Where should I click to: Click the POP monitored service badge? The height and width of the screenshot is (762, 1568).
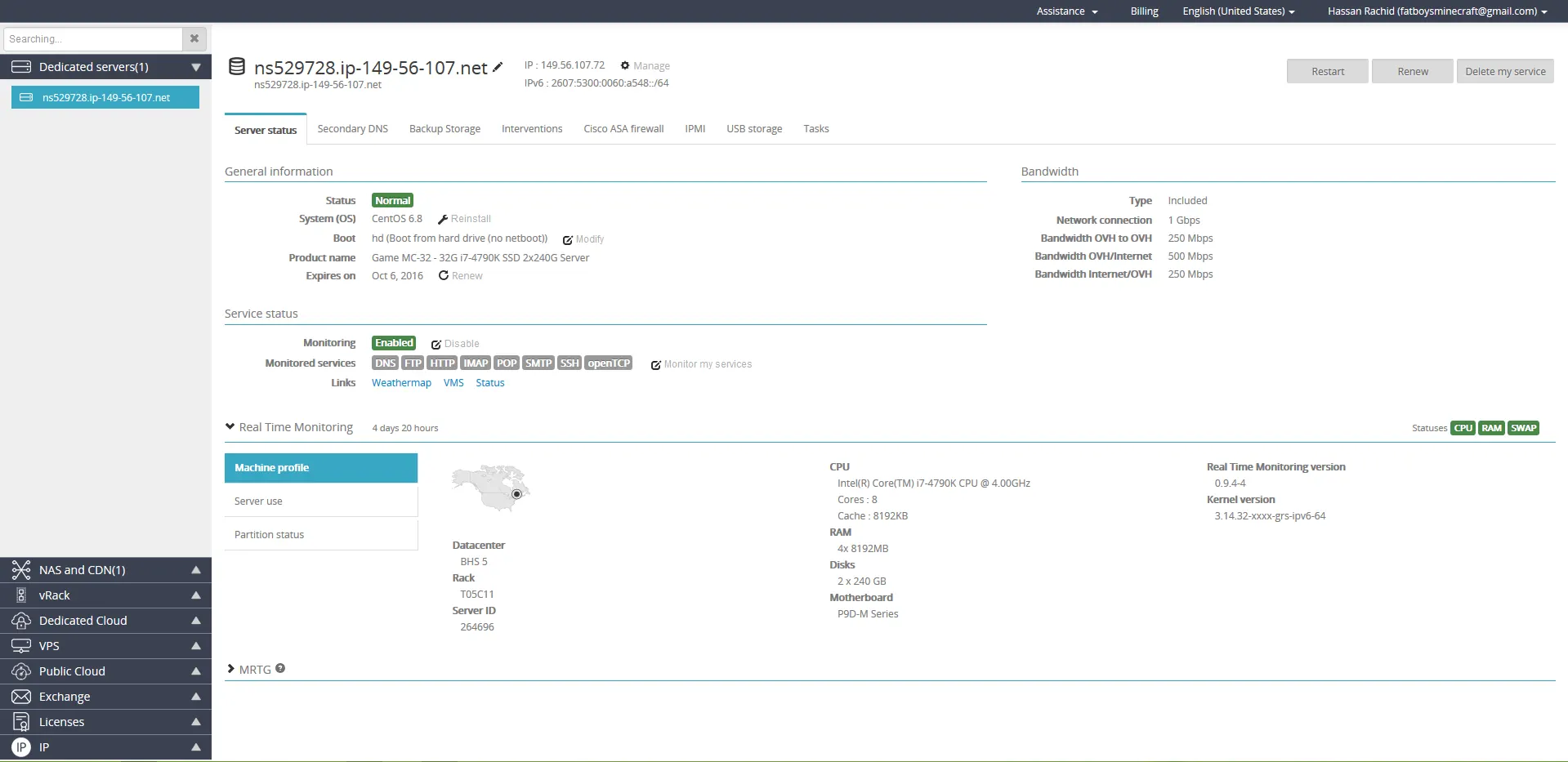507,363
